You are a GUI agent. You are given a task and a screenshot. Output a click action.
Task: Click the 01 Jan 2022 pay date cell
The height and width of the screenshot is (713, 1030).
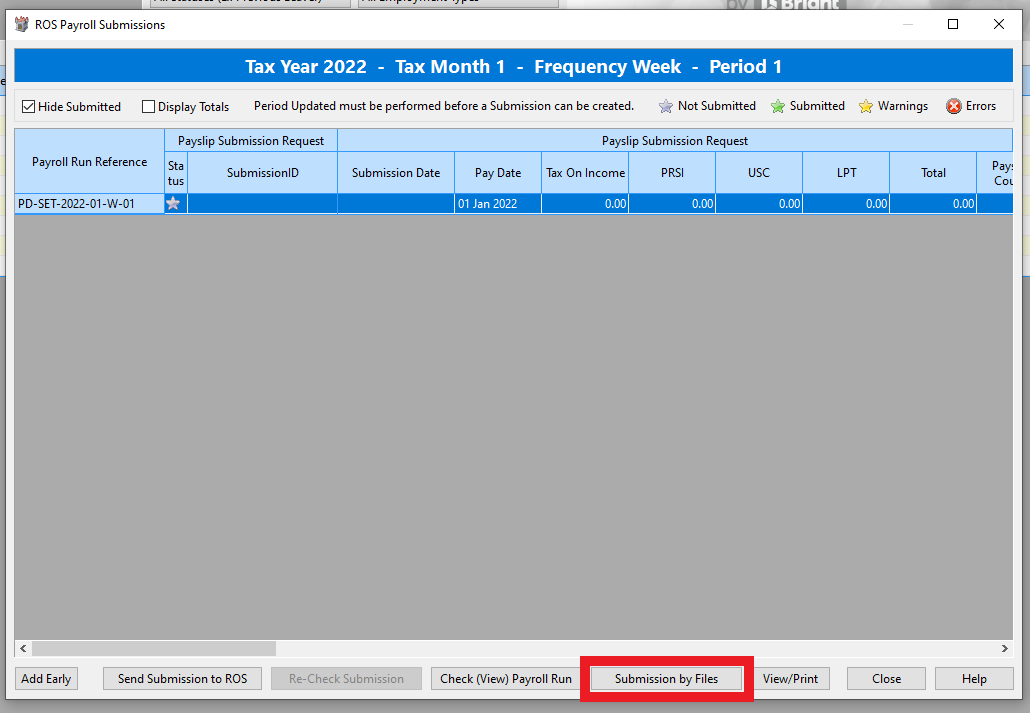[498, 204]
